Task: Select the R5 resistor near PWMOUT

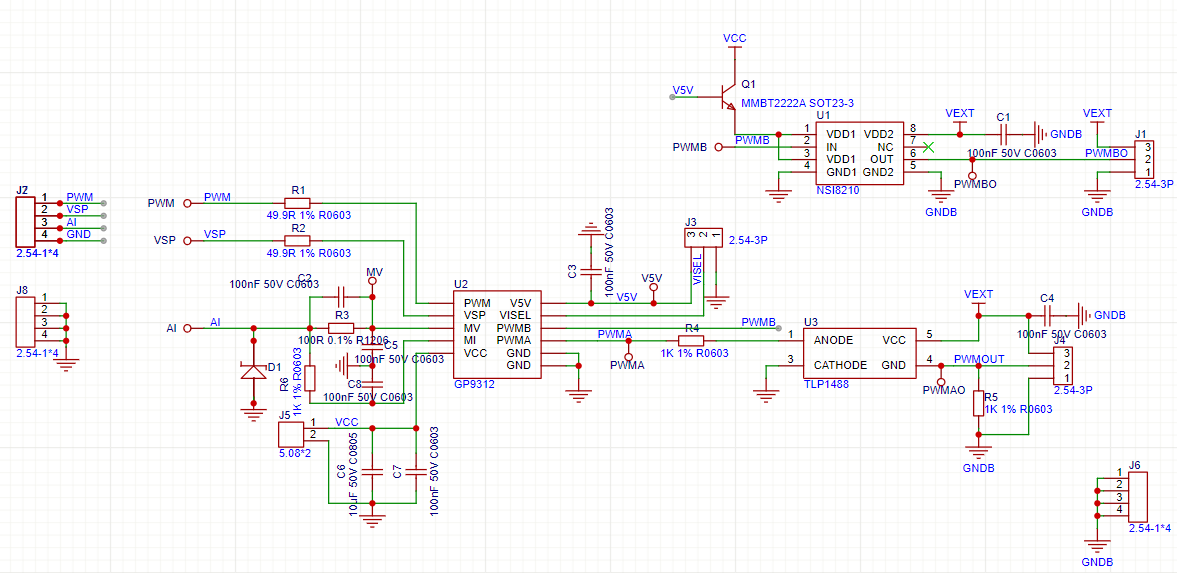Action: tap(978, 402)
